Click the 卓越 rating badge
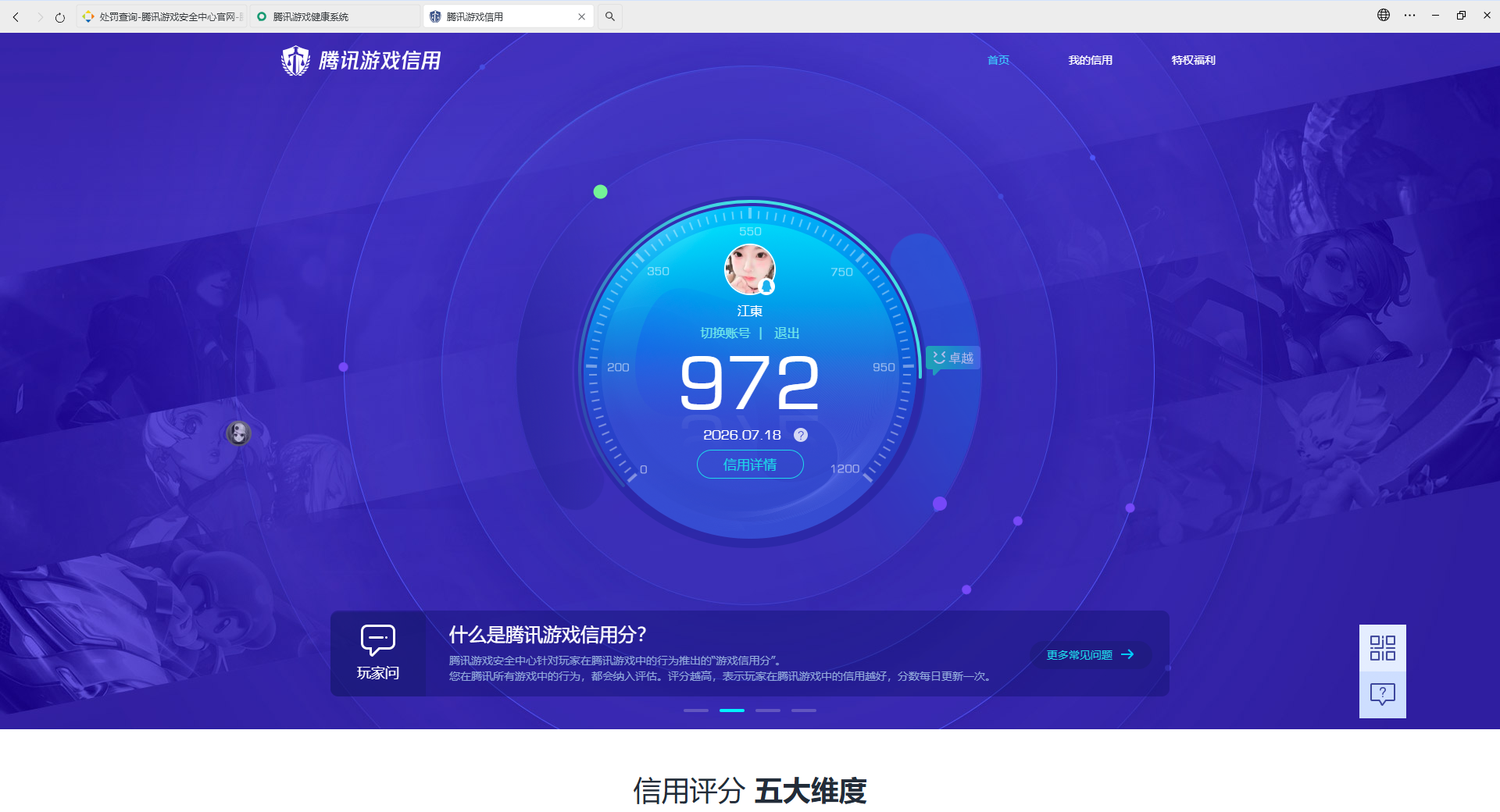This screenshot has width=1500, height=812. point(953,358)
